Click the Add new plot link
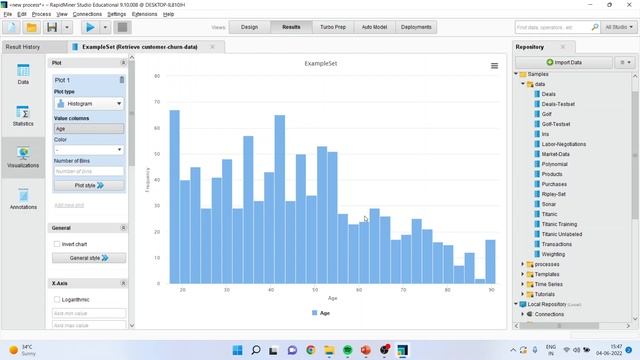Viewport: 640px width, 360px height. click(x=69, y=205)
